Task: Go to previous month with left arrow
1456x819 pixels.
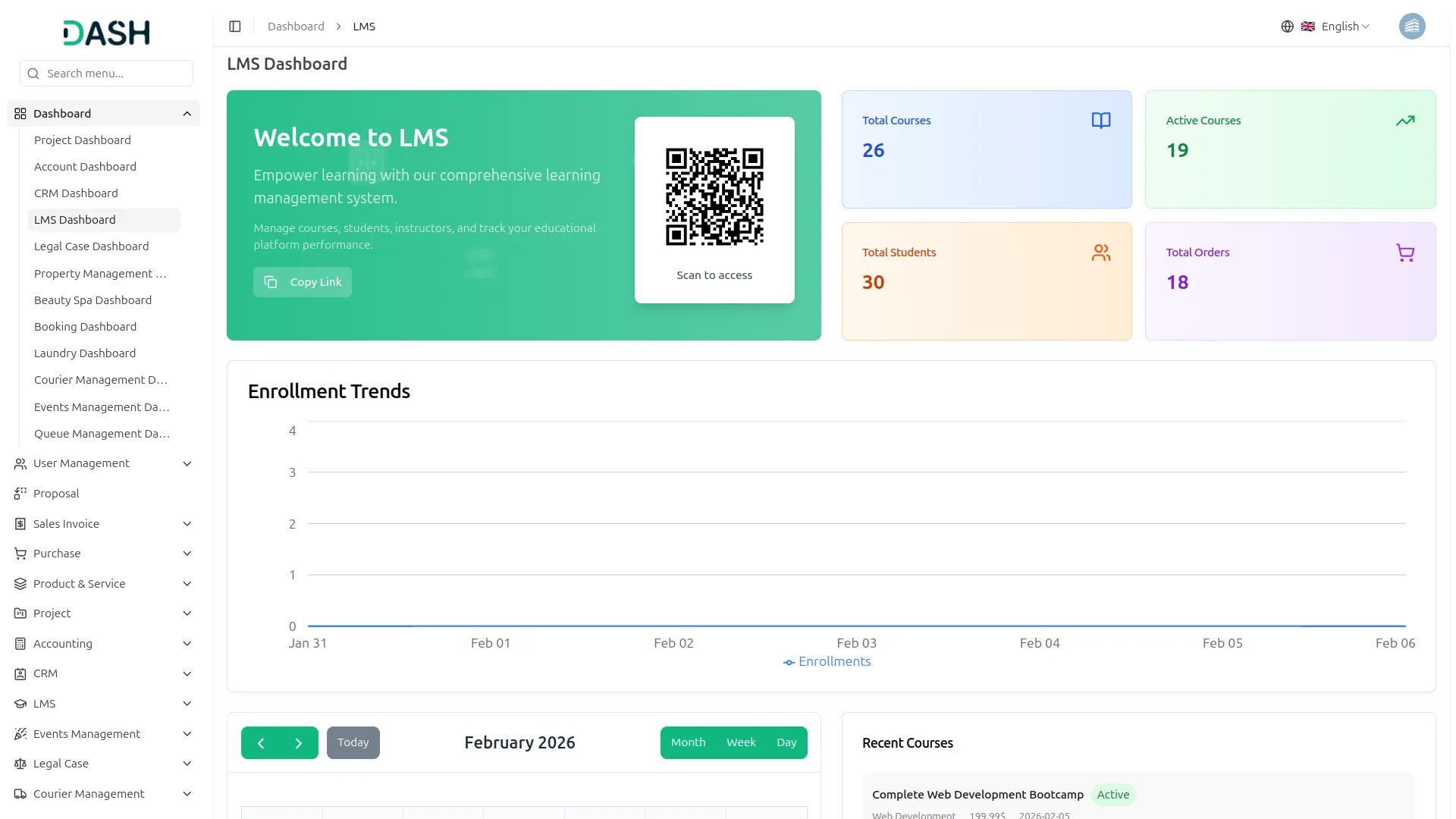Action: pyautogui.click(x=261, y=743)
